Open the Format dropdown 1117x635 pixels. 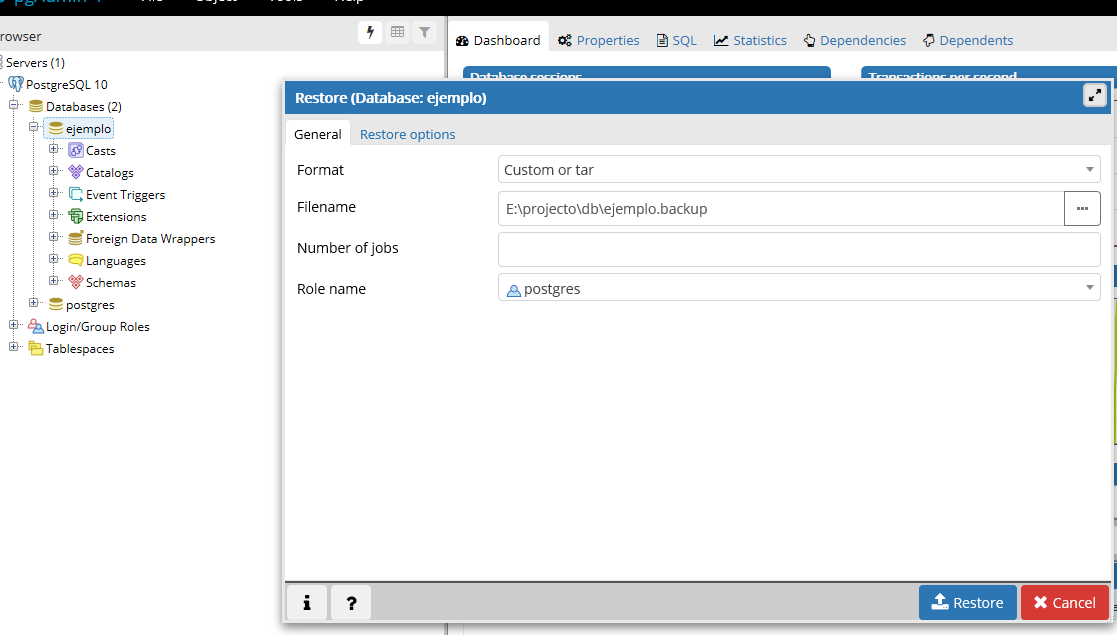click(x=798, y=170)
